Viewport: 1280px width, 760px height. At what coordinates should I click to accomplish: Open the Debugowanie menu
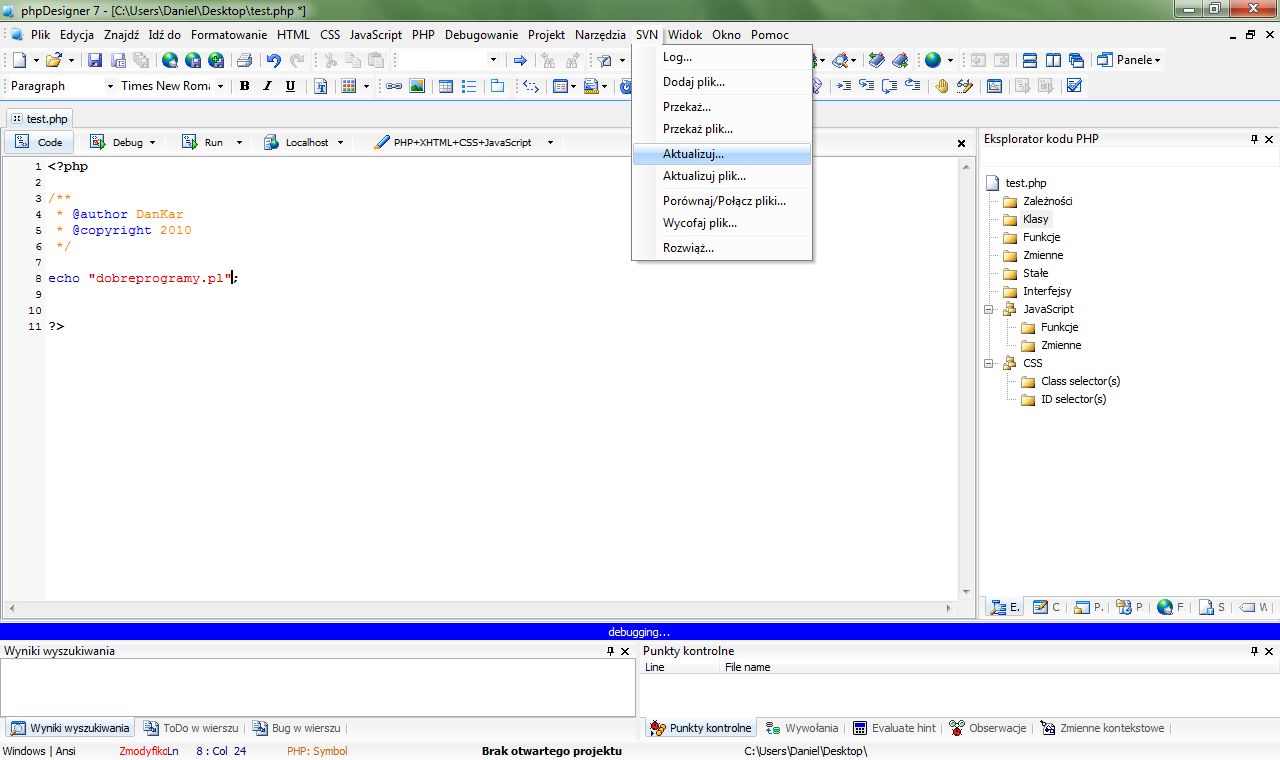(481, 34)
